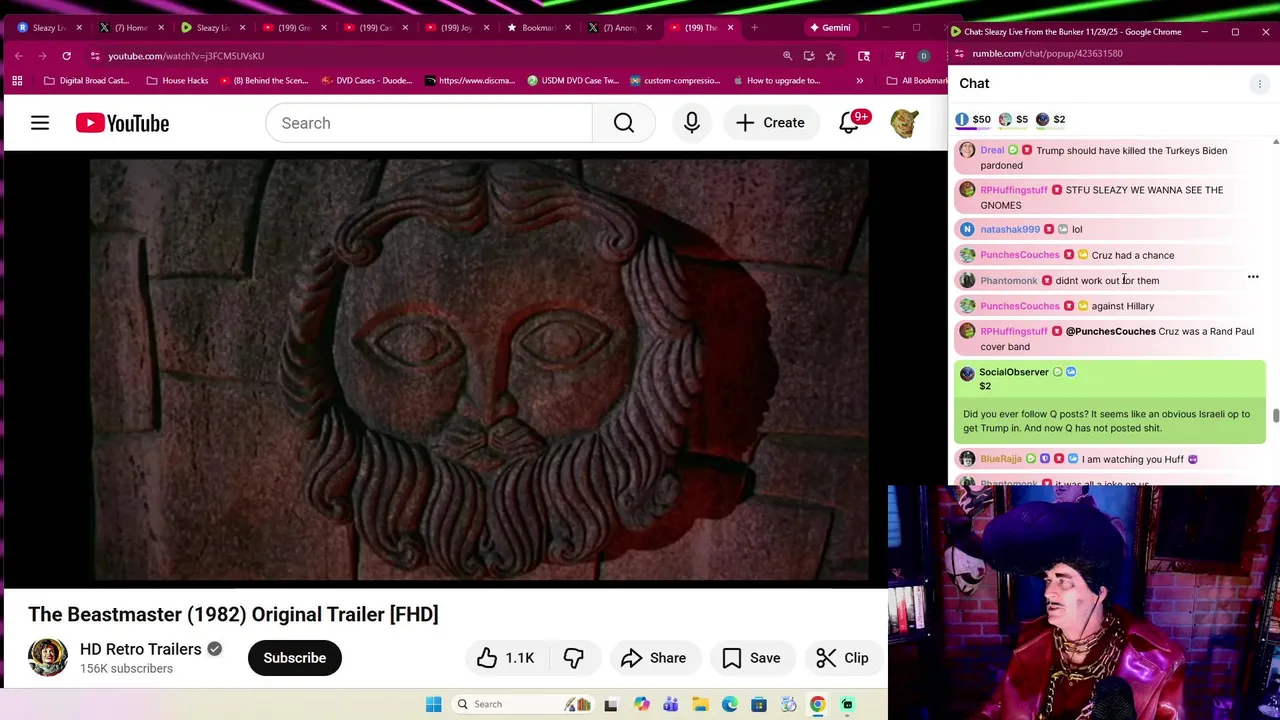The height and width of the screenshot is (720, 1280).
Task: Open the Create menu
Action: coord(769,123)
